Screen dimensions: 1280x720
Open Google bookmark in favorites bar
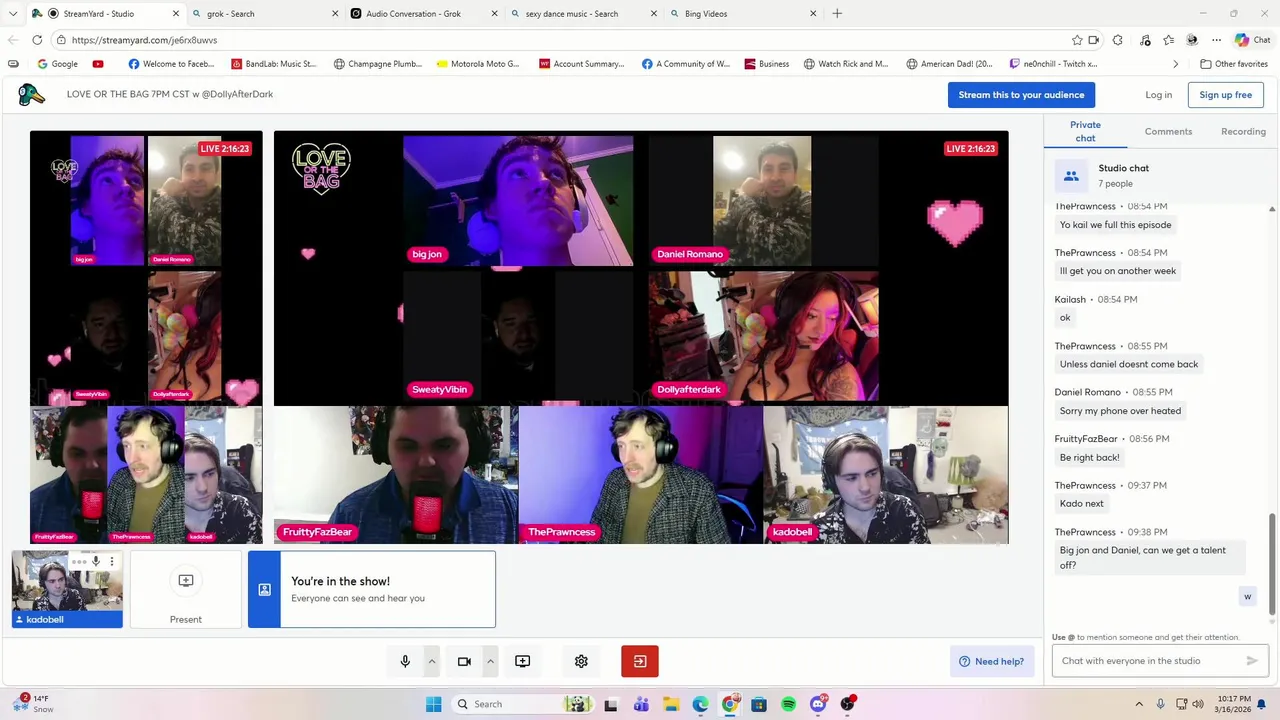pos(57,64)
